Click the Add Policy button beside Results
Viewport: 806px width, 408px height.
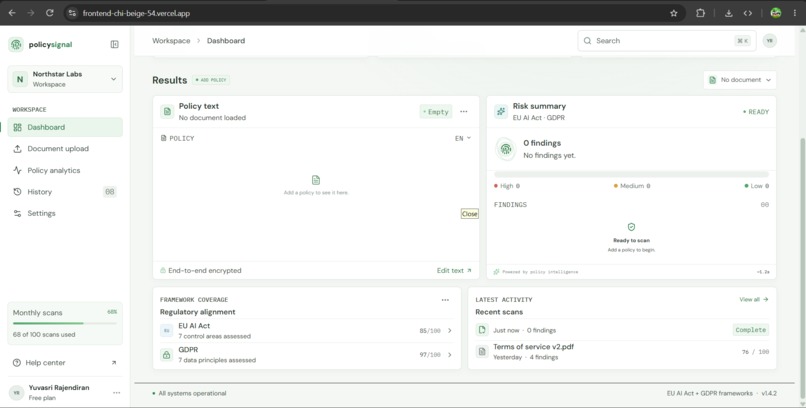click(211, 80)
